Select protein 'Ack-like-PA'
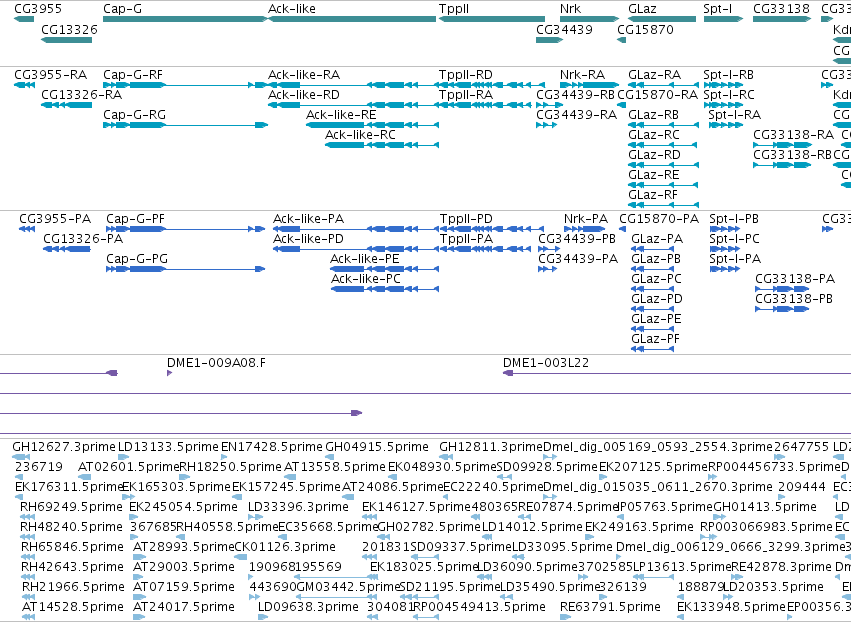Screen dimensions: 851x622 click(x=308, y=219)
